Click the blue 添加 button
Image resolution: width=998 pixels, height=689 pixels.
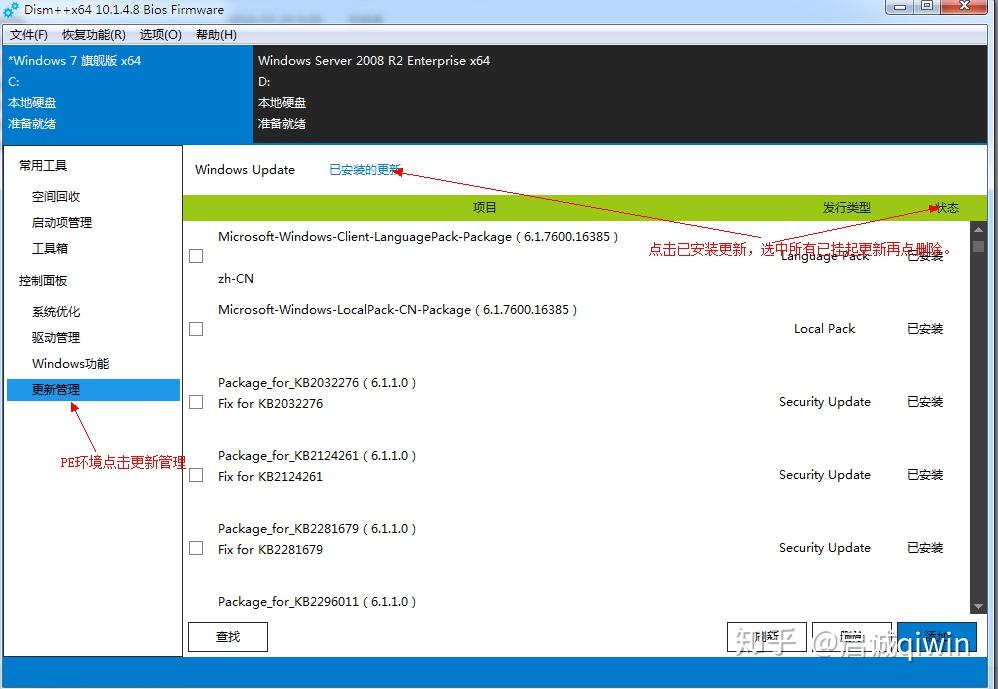[937, 636]
